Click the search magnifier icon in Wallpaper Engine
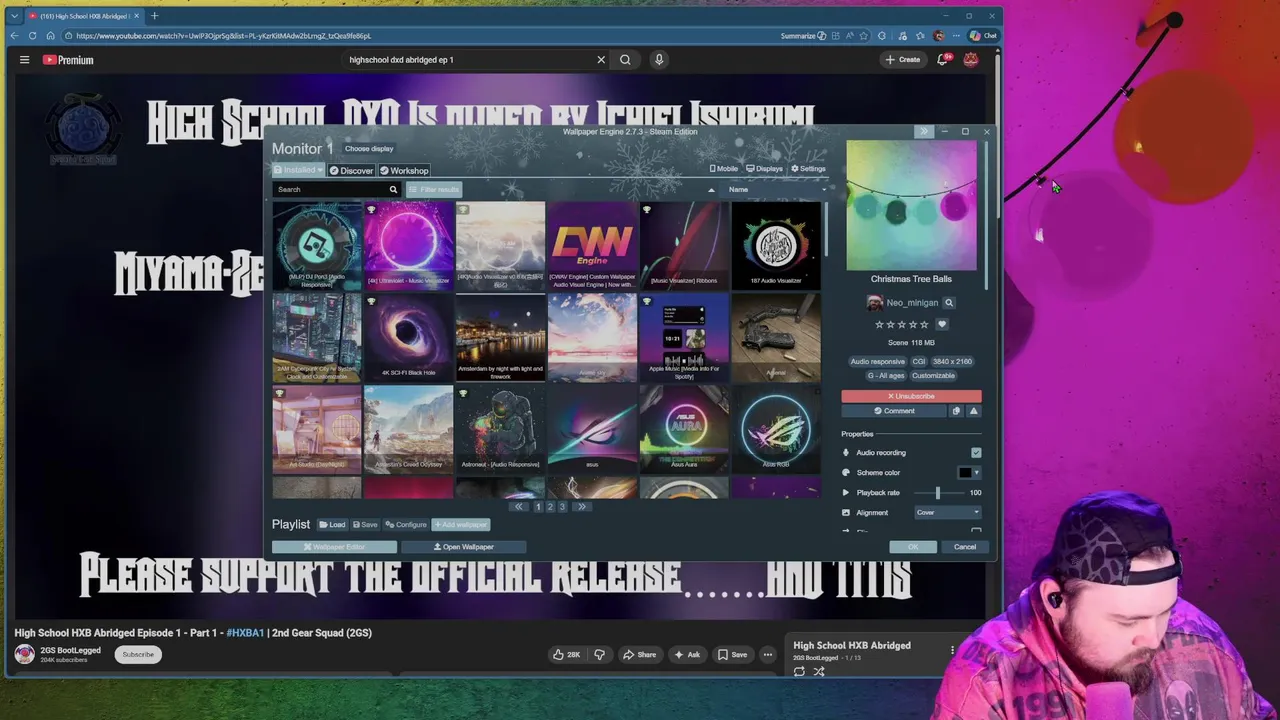 click(393, 189)
